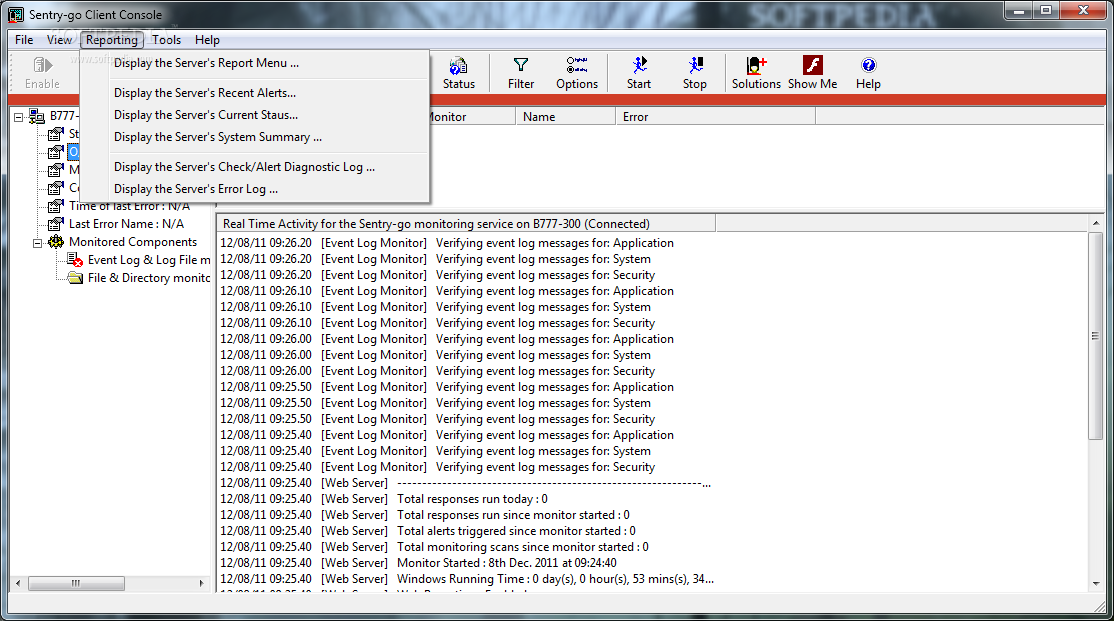Select File & Directory monitor item
Image resolution: width=1114 pixels, height=621 pixels.
[x=149, y=278]
